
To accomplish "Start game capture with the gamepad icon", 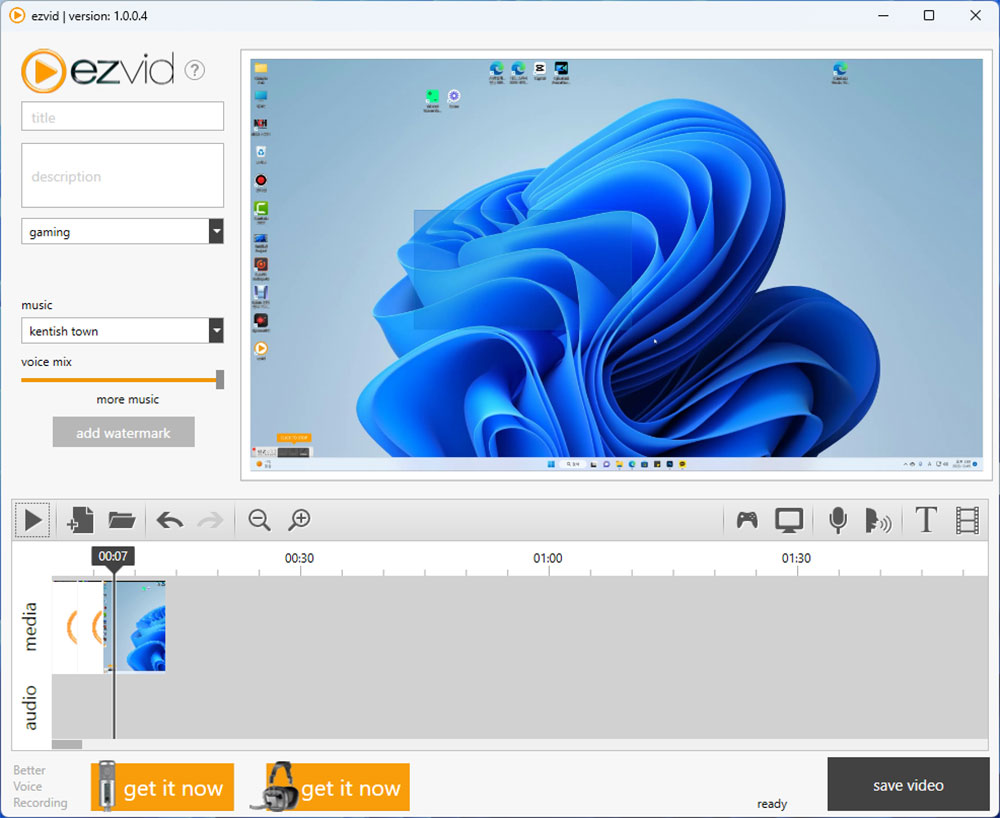I will [x=747, y=520].
